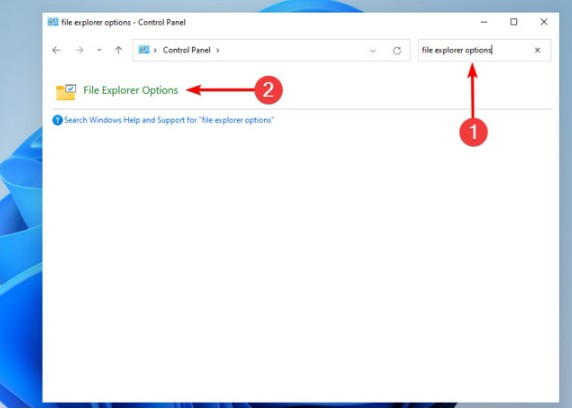Navigate up one level with up arrow
The height and width of the screenshot is (409, 572).
[118, 50]
